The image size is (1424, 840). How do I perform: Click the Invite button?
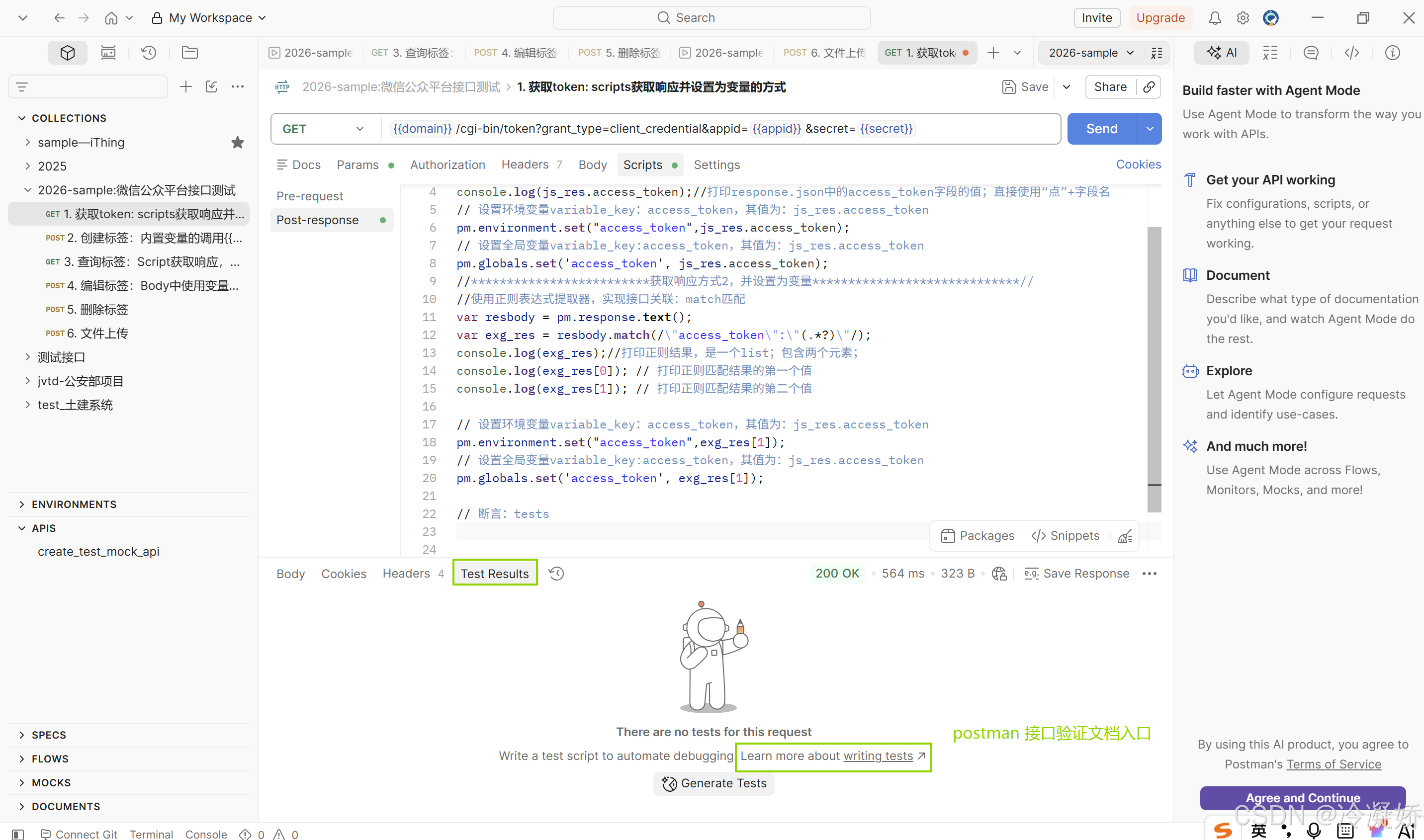pos(1096,18)
